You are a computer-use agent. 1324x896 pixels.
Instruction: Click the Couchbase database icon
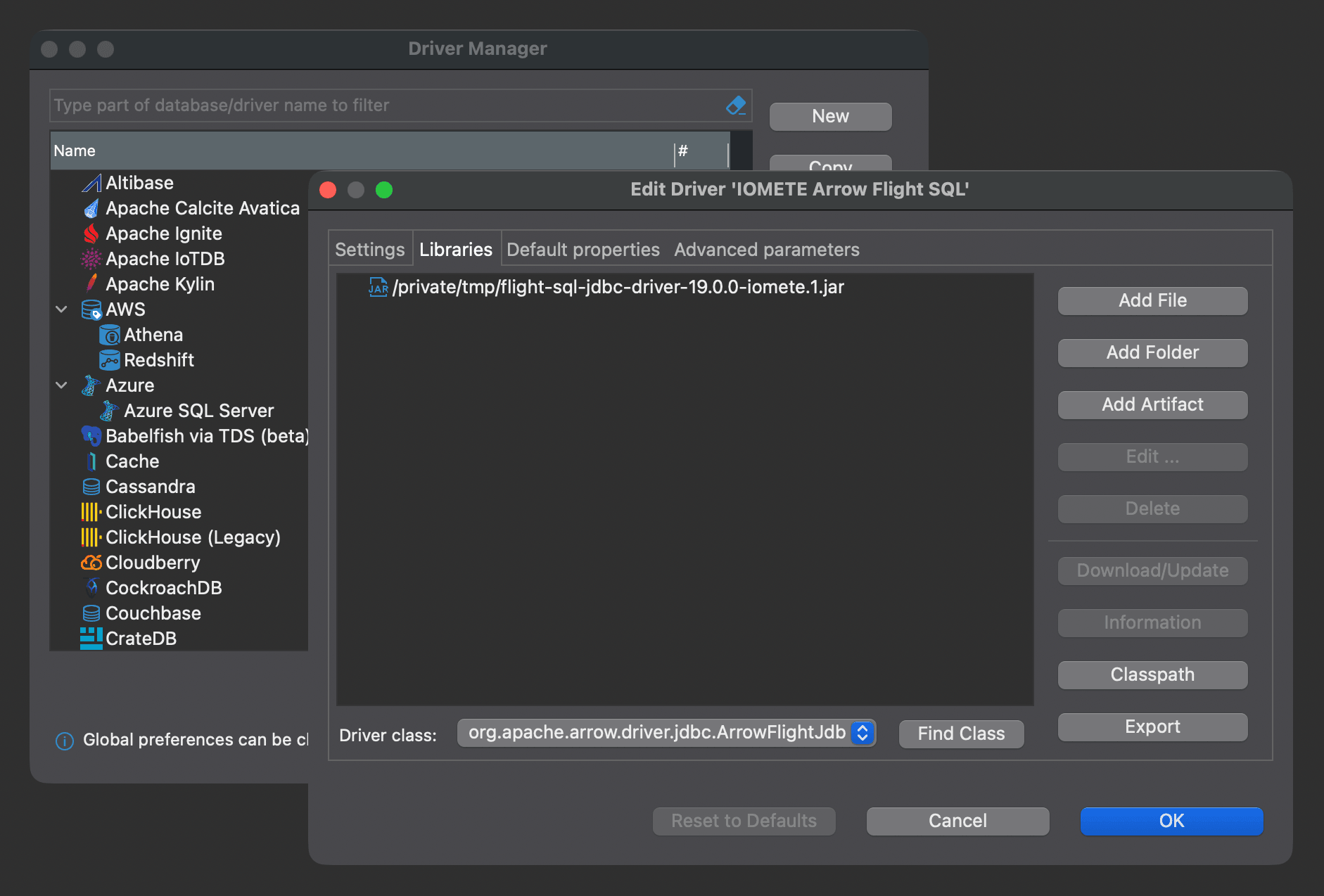point(91,613)
